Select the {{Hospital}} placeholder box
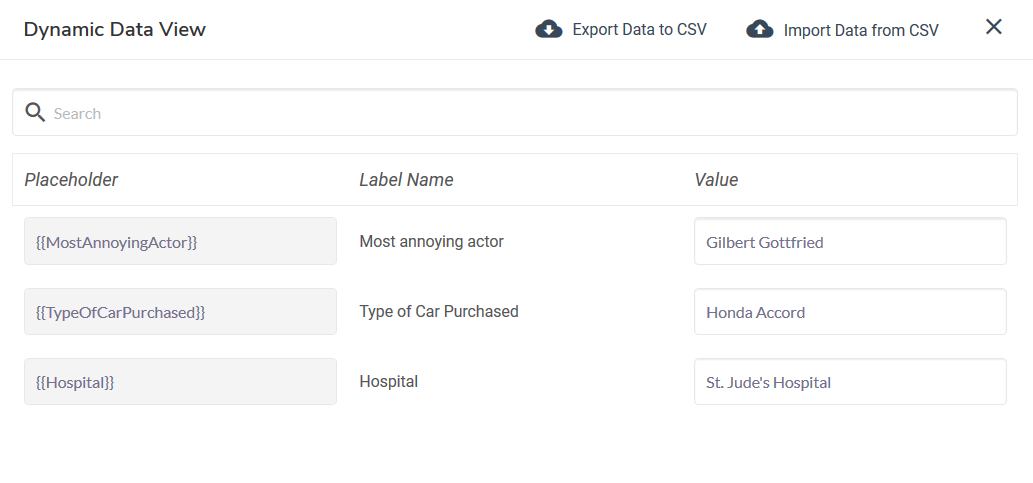Viewport: 1033px width, 483px height. click(x=180, y=382)
